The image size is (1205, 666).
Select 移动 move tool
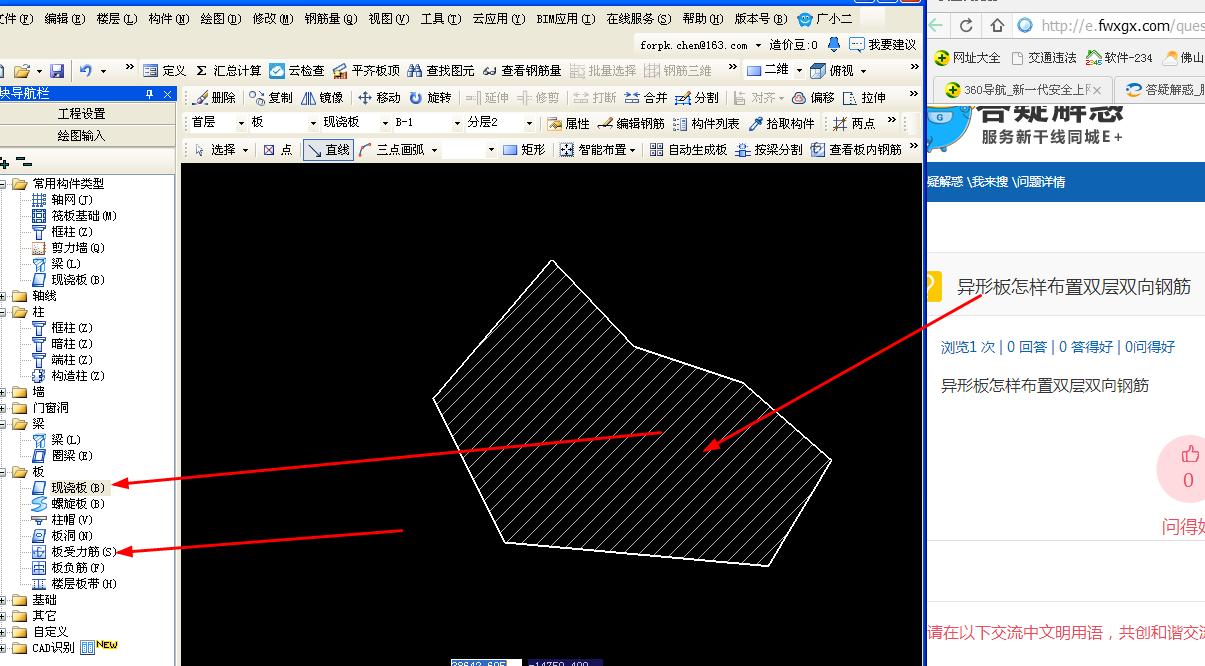pyautogui.click(x=379, y=98)
